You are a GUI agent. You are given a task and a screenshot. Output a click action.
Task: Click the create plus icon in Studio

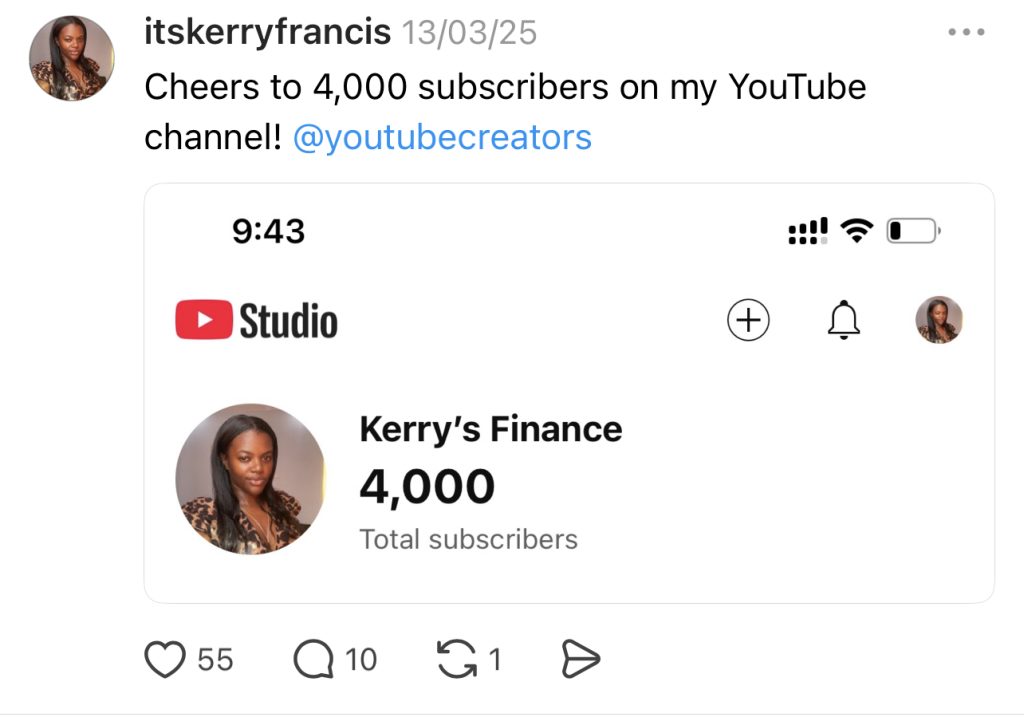(748, 320)
